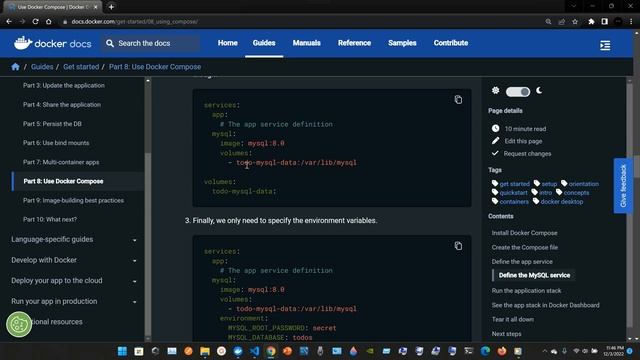Open cookie preferences badge
The image size is (640, 360).
point(19,324)
